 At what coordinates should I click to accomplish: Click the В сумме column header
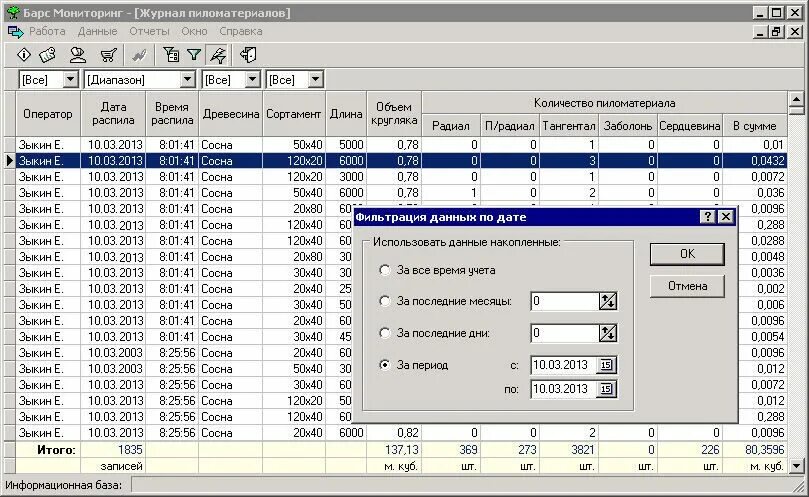tap(755, 126)
